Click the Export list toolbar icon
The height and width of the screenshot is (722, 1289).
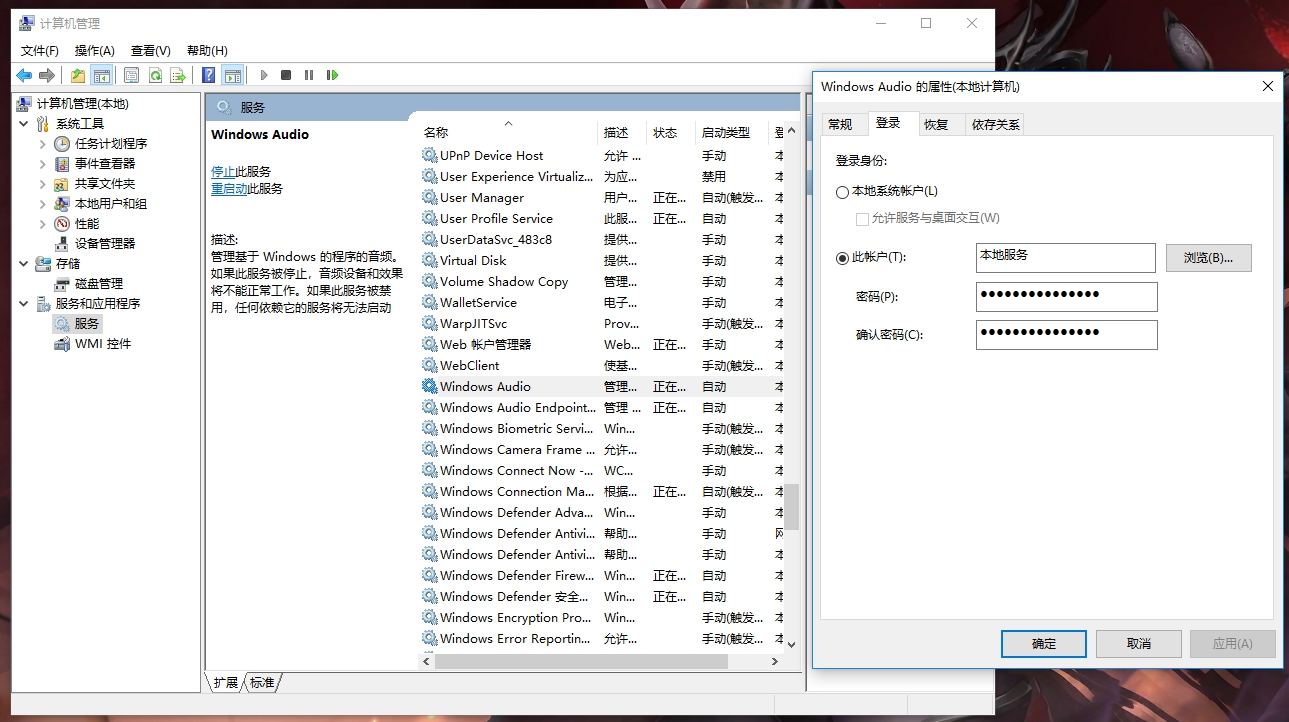[178, 75]
